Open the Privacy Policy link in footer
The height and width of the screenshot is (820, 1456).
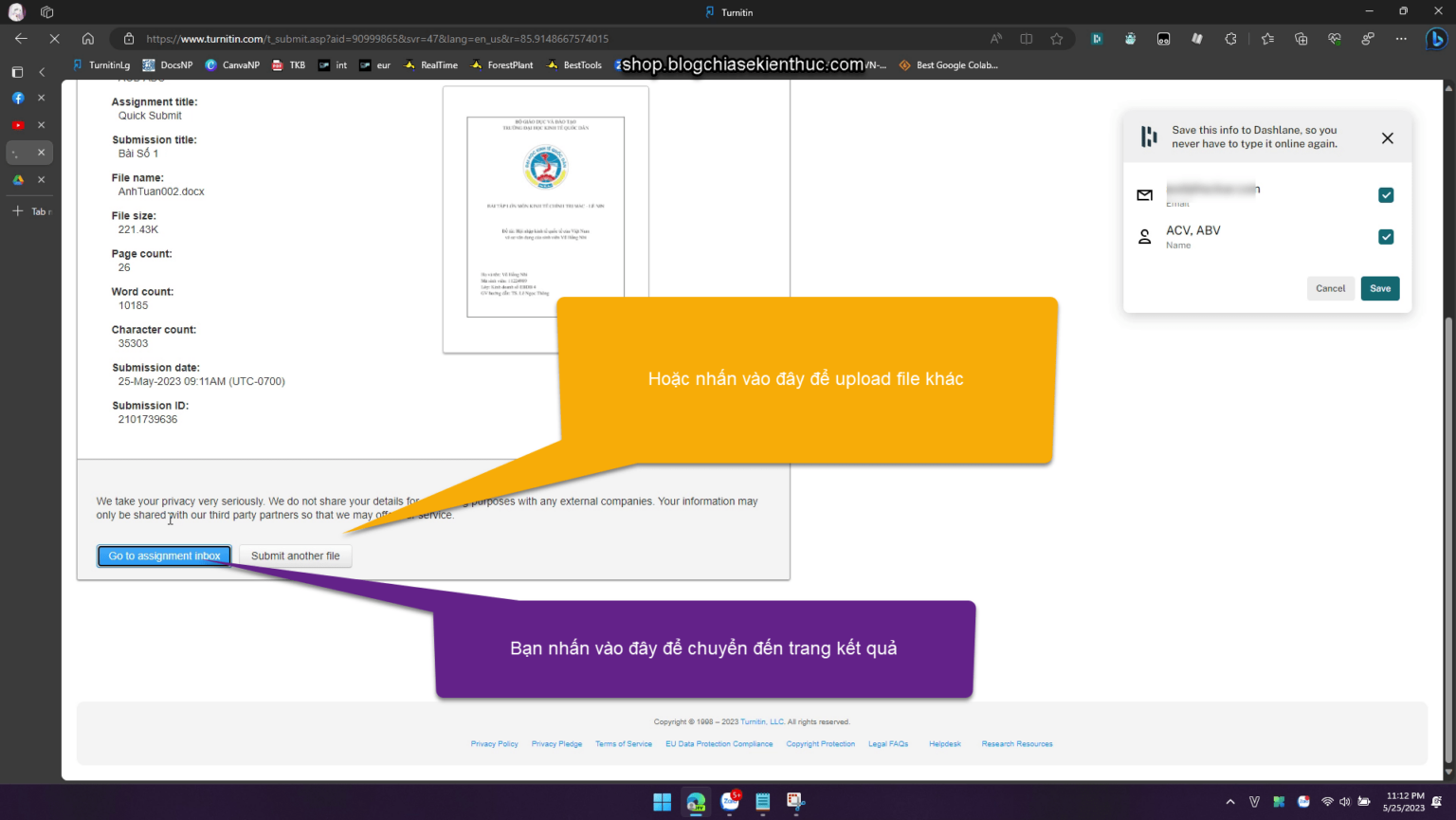(x=494, y=744)
